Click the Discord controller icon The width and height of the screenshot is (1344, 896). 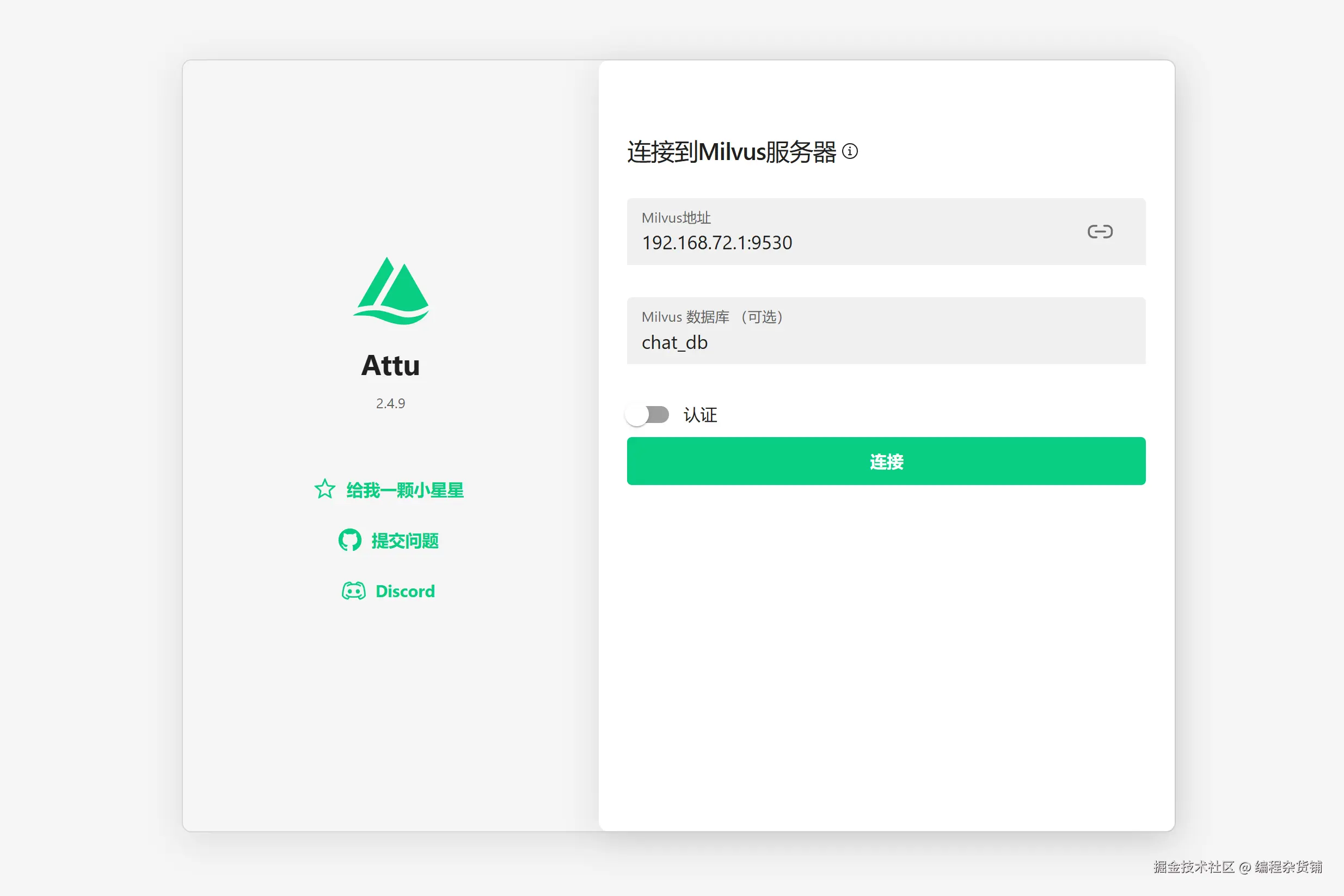353,591
